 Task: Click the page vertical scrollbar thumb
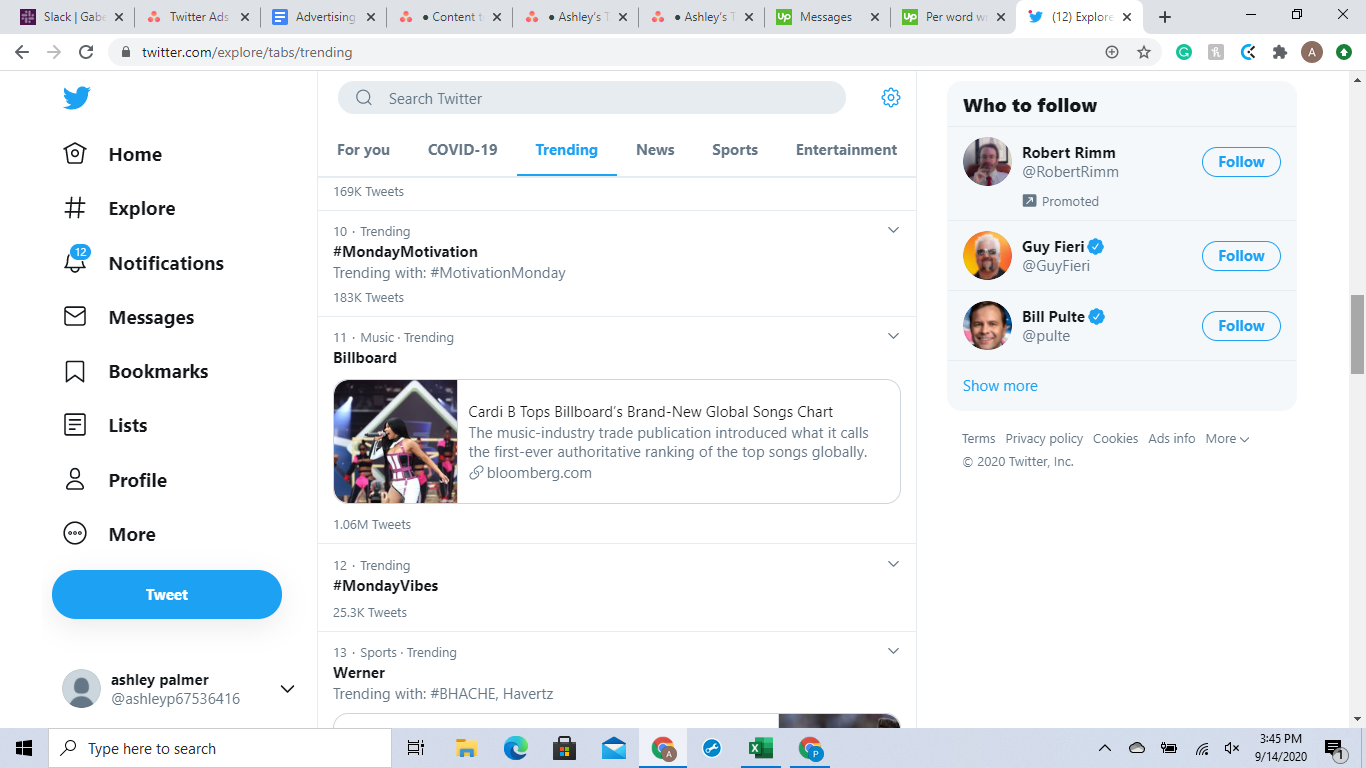pos(1357,334)
